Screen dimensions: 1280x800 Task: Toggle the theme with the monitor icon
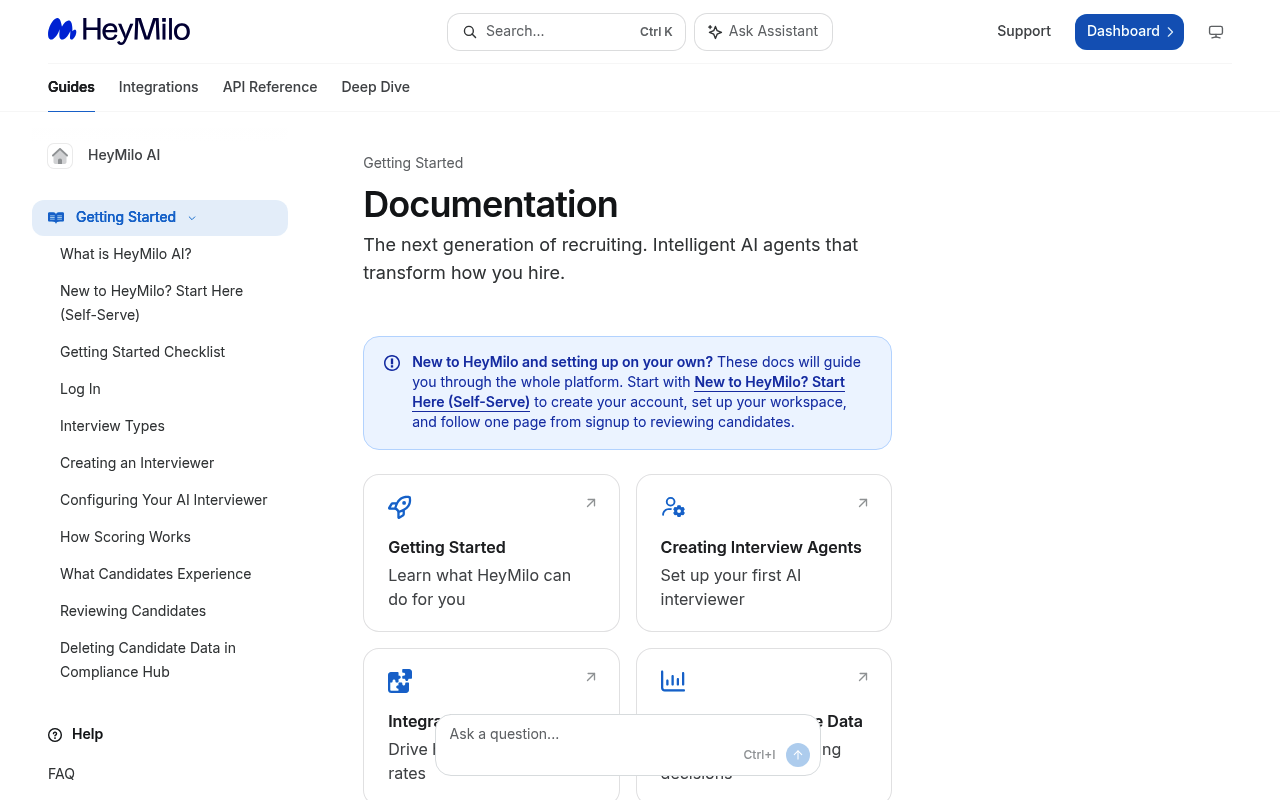point(1216,32)
